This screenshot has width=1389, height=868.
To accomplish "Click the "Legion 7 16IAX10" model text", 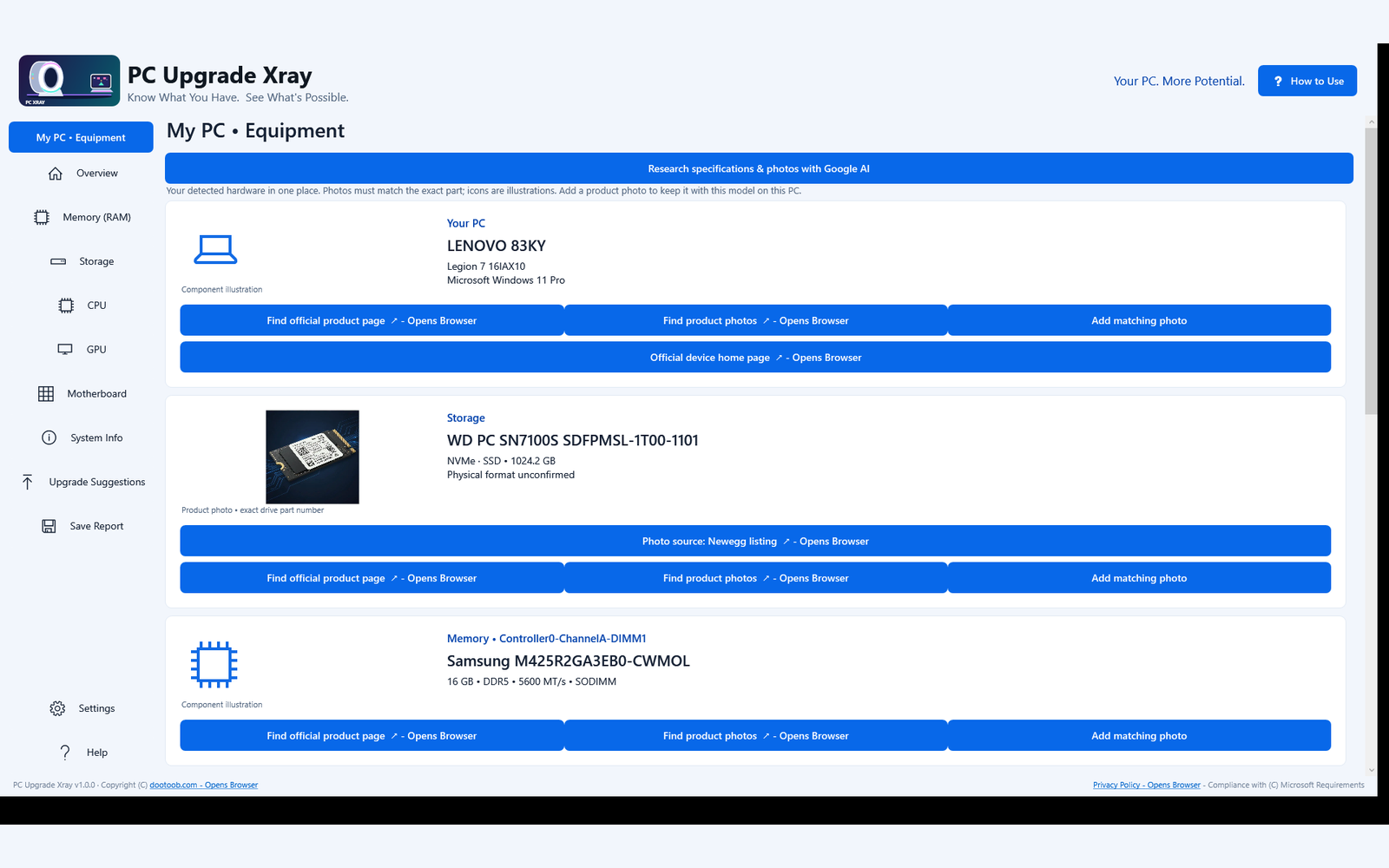I will pos(486,266).
